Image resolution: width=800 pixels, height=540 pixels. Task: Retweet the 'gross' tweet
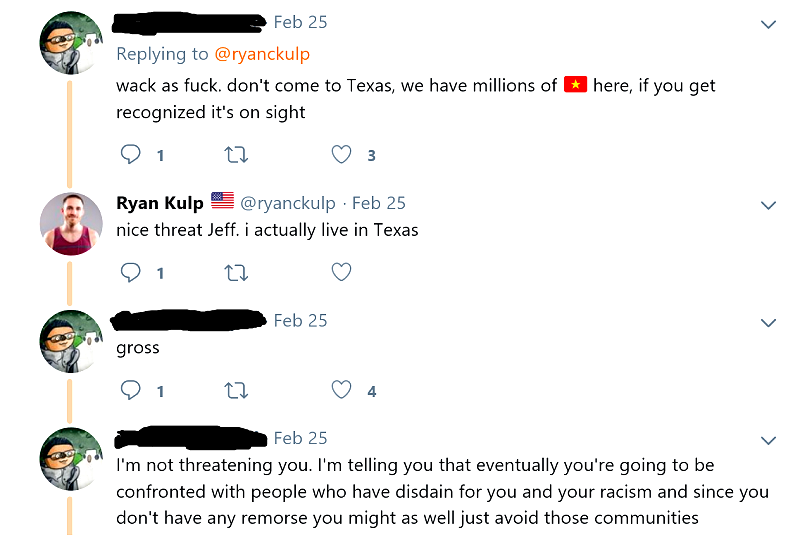[236, 390]
